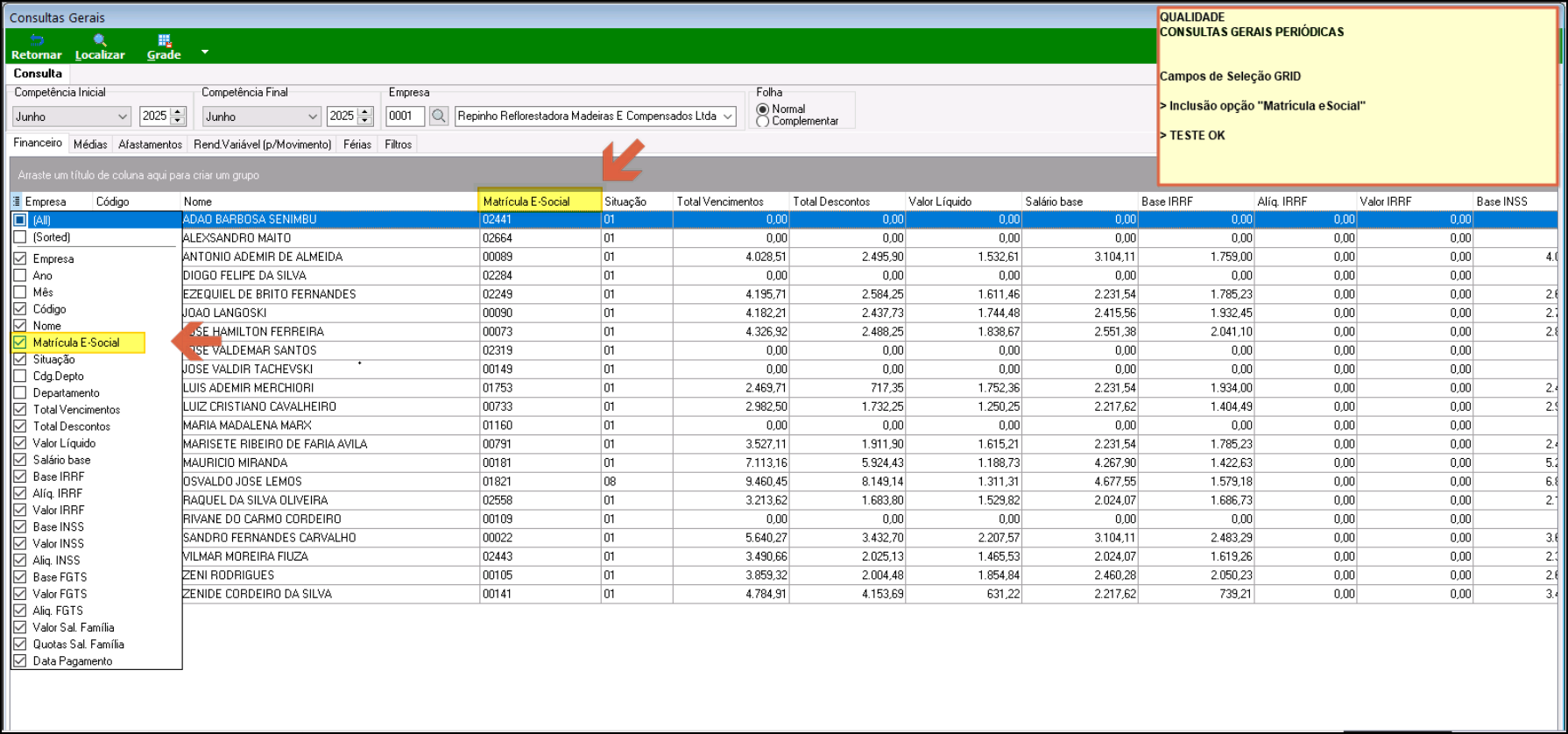Image resolution: width=1568 pixels, height=734 pixels.
Task: Select row ZENIDE CORDEIRO DA SILVA
Action: pos(870,594)
